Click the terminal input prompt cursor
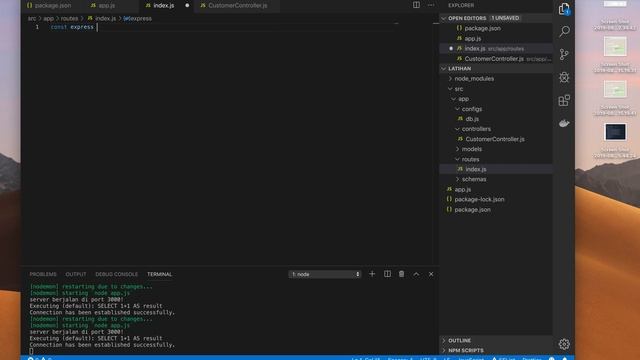The width and height of the screenshot is (640, 360). 31,351
